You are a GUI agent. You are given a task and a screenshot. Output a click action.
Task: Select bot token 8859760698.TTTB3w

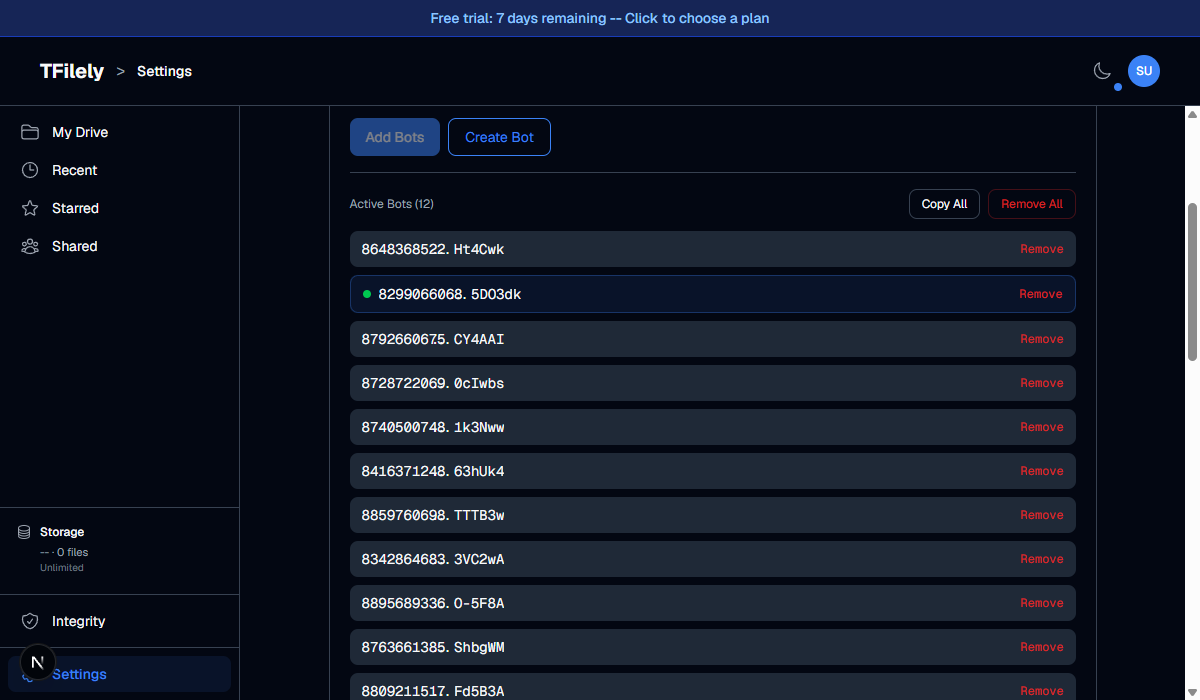[433, 515]
